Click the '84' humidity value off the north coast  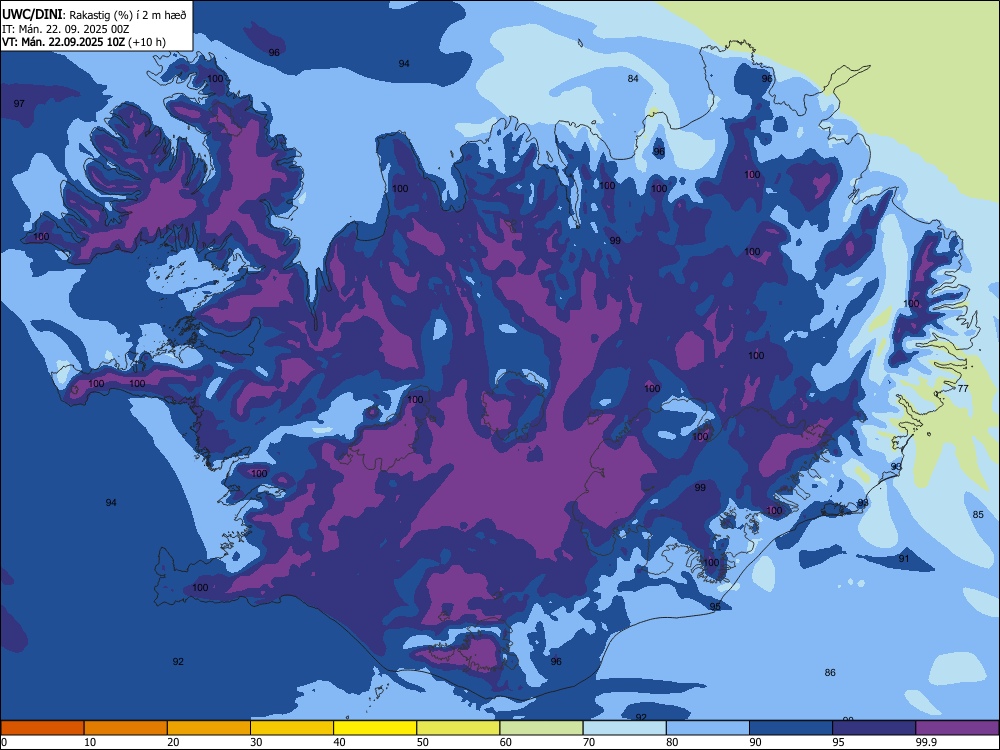tap(633, 78)
